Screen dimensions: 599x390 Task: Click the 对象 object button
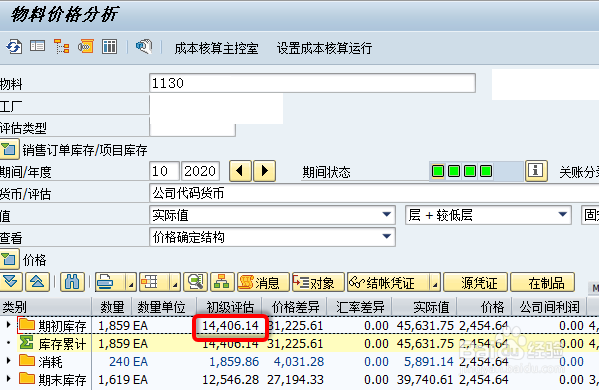(x=318, y=282)
